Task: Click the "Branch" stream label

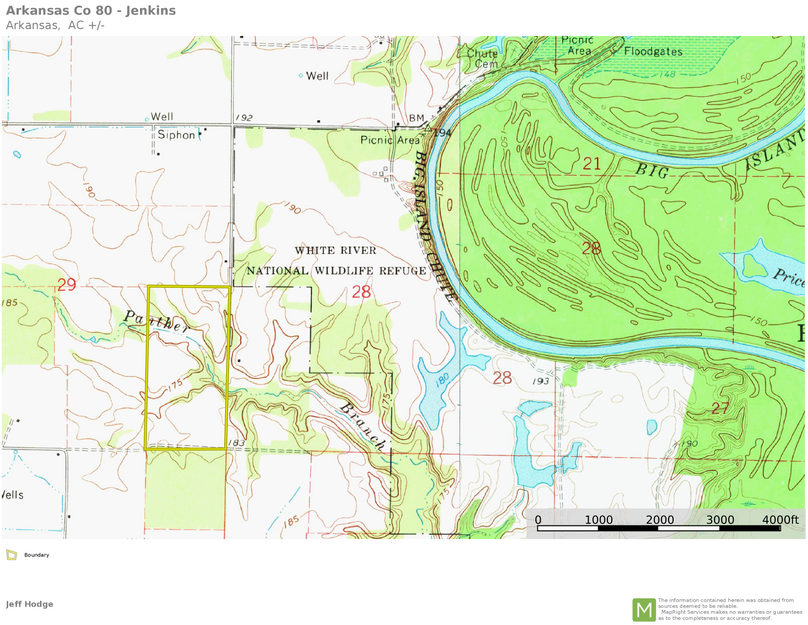Action: [x=362, y=425]
